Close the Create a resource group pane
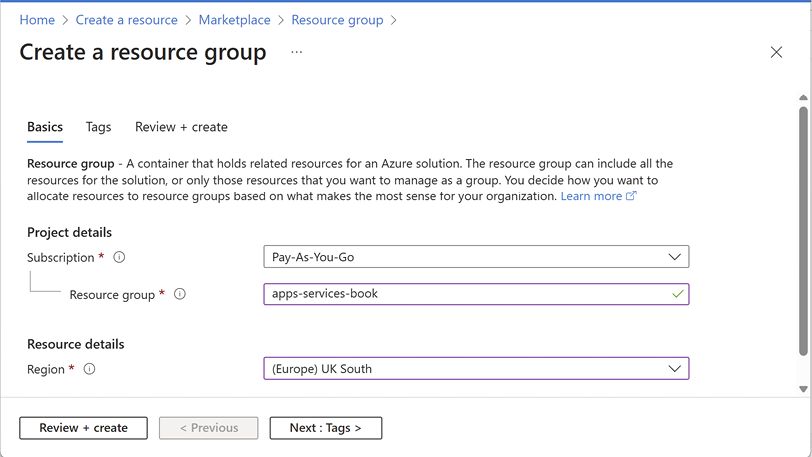Viewport: 812px width, 457px height. (776, 52)
